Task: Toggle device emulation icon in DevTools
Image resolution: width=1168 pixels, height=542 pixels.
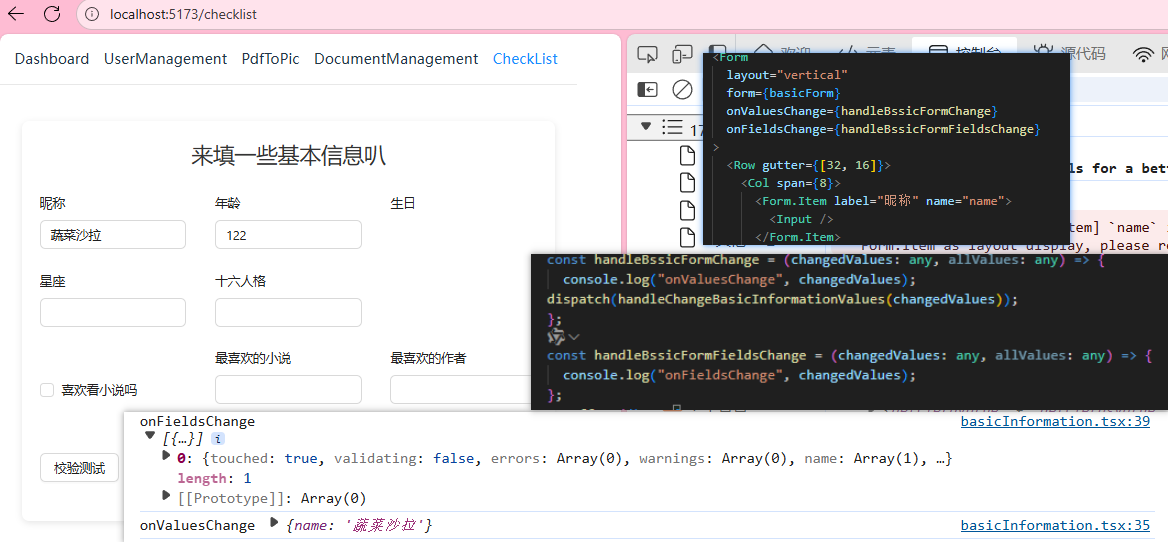Action: click(x=682, y=54)
